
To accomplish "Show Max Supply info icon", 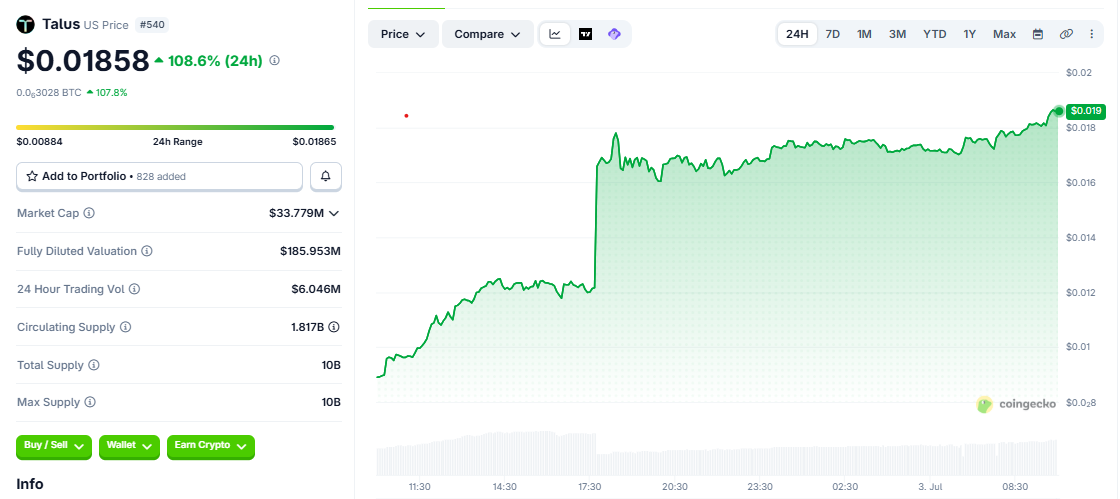I will [x=89, y=402].
